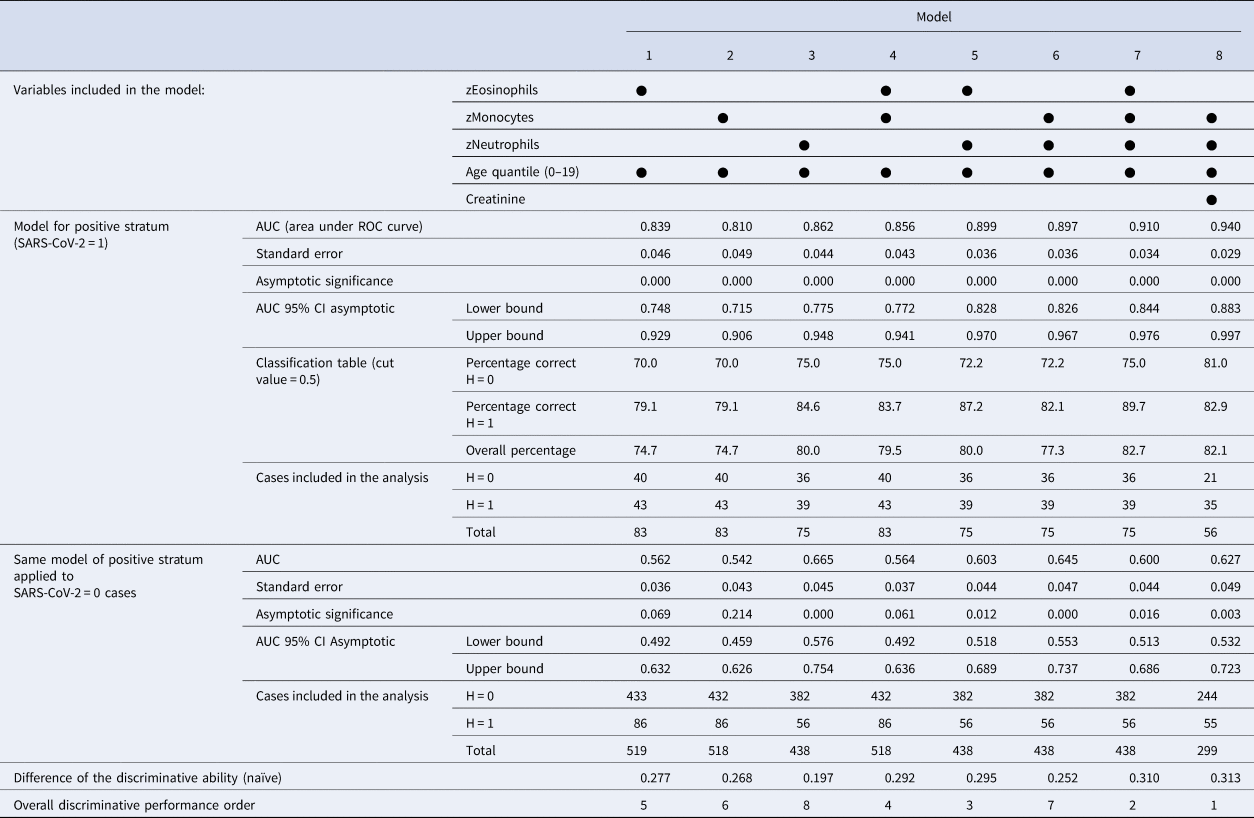Screen dimensions: 1254x818
Task: Click the "Model" header at the top
Action: point(934,18)
